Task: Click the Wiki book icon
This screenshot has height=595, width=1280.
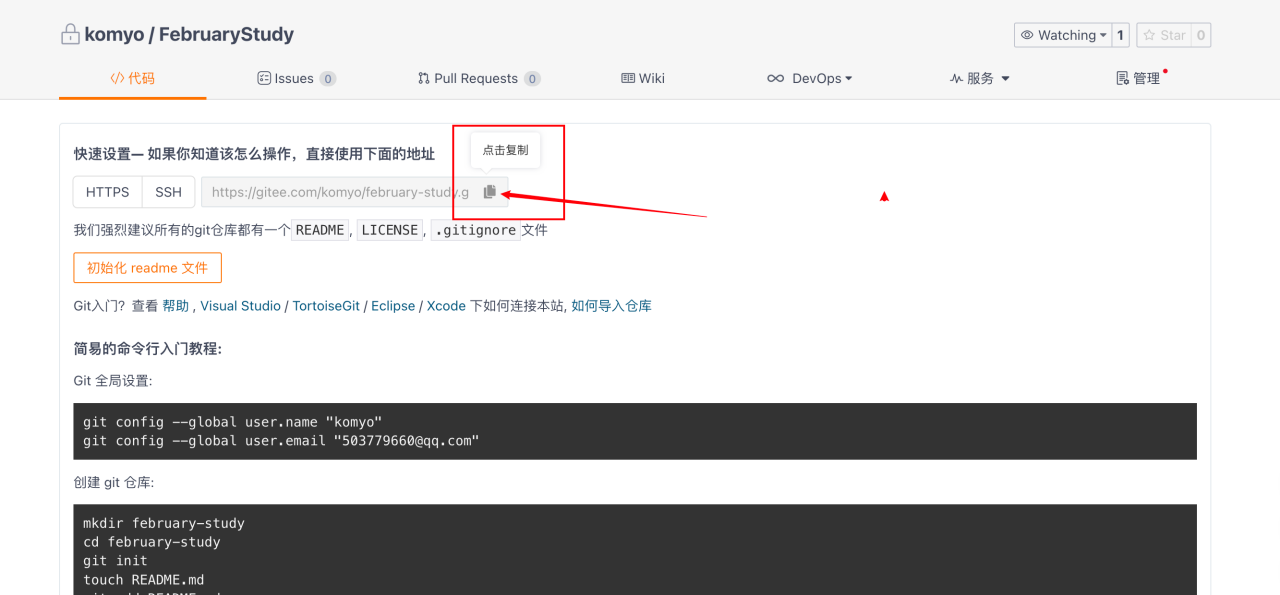Action: pos(628,78)
